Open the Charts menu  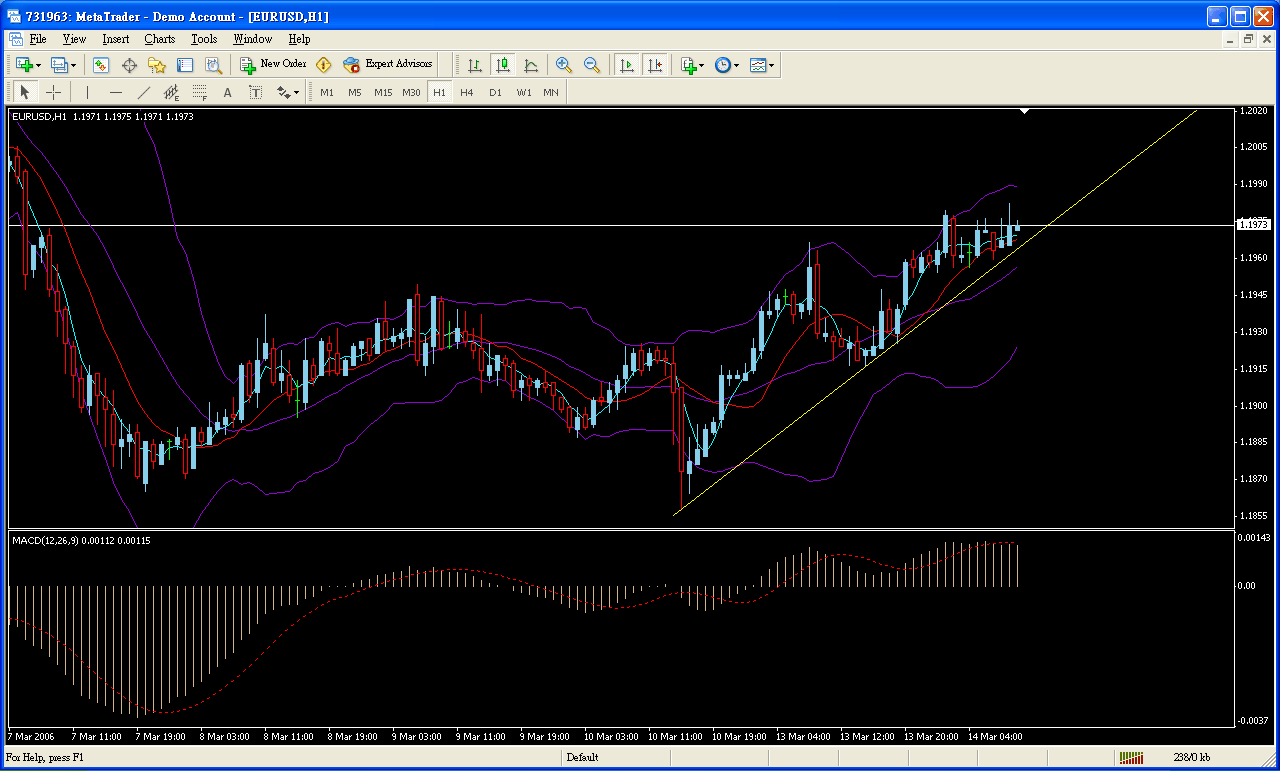159,39
